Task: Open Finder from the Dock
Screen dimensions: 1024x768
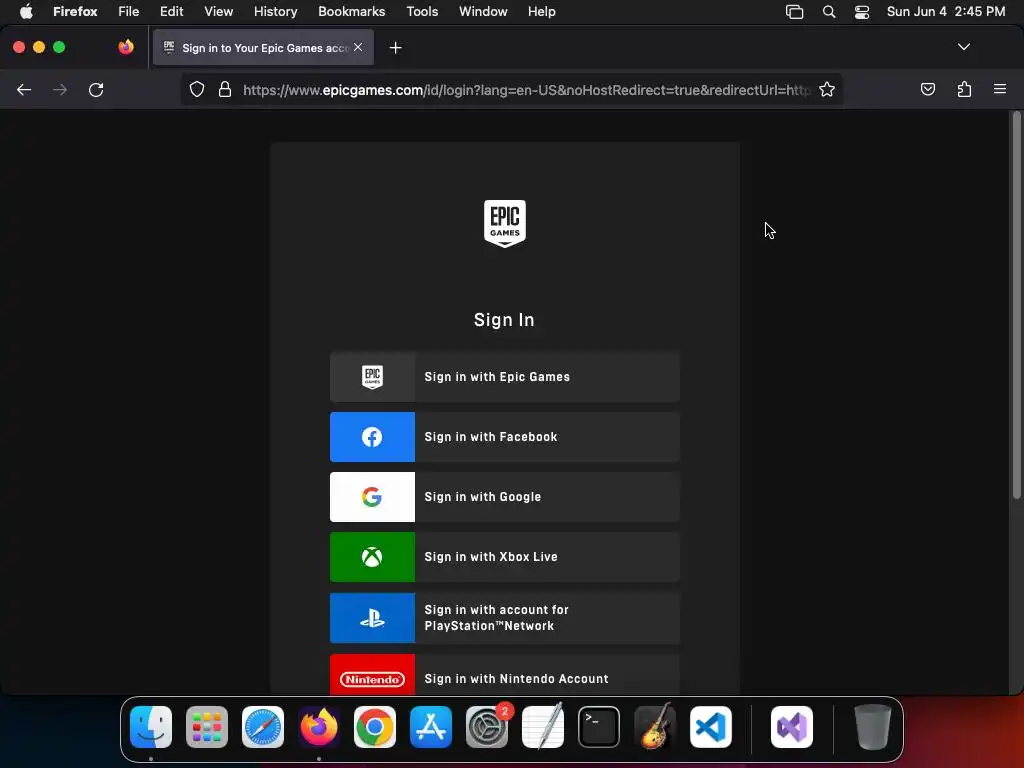Action: (x=151, y=727)
